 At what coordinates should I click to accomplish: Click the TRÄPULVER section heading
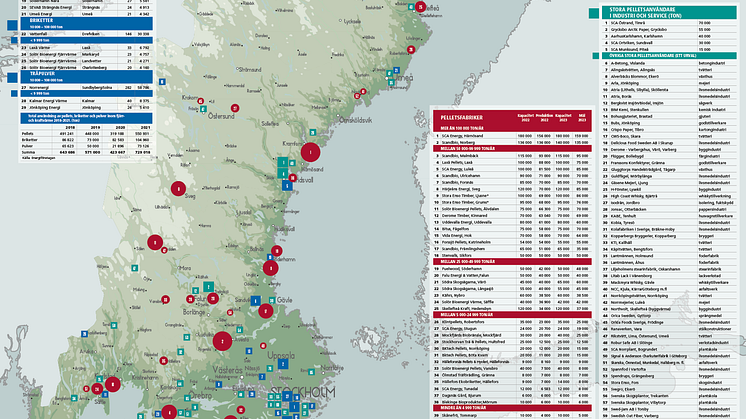[x=86, y=77]
